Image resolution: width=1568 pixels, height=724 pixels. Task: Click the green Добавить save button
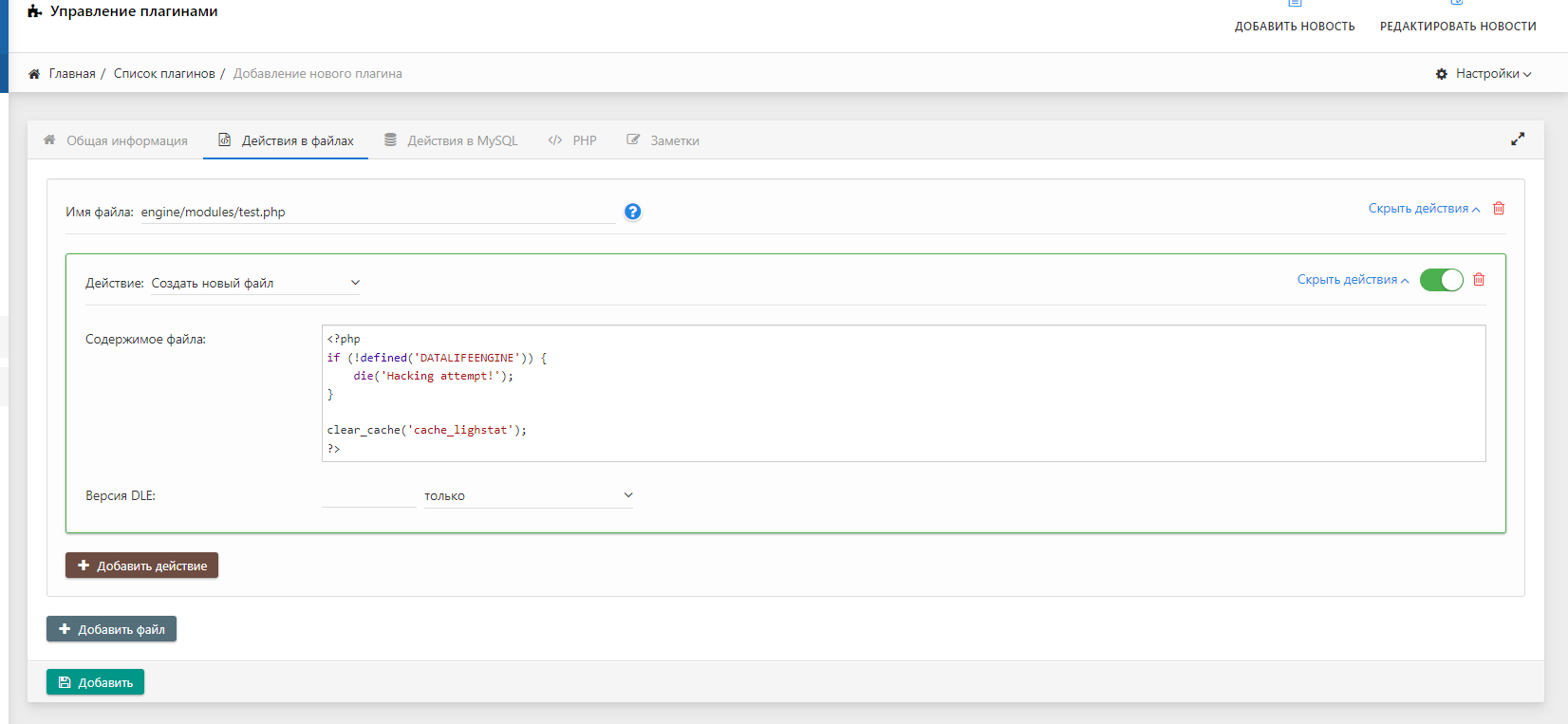pos(95,682)
